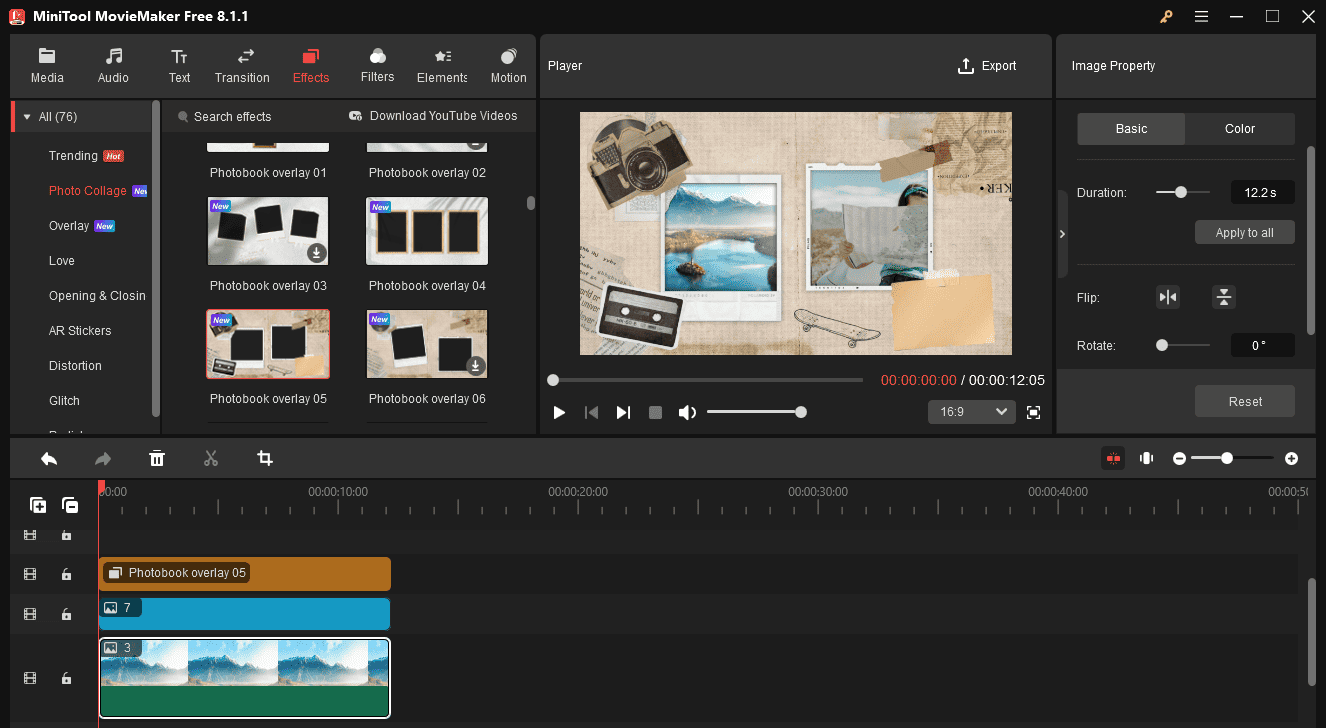Remove a timeline track

click(70, 505)
